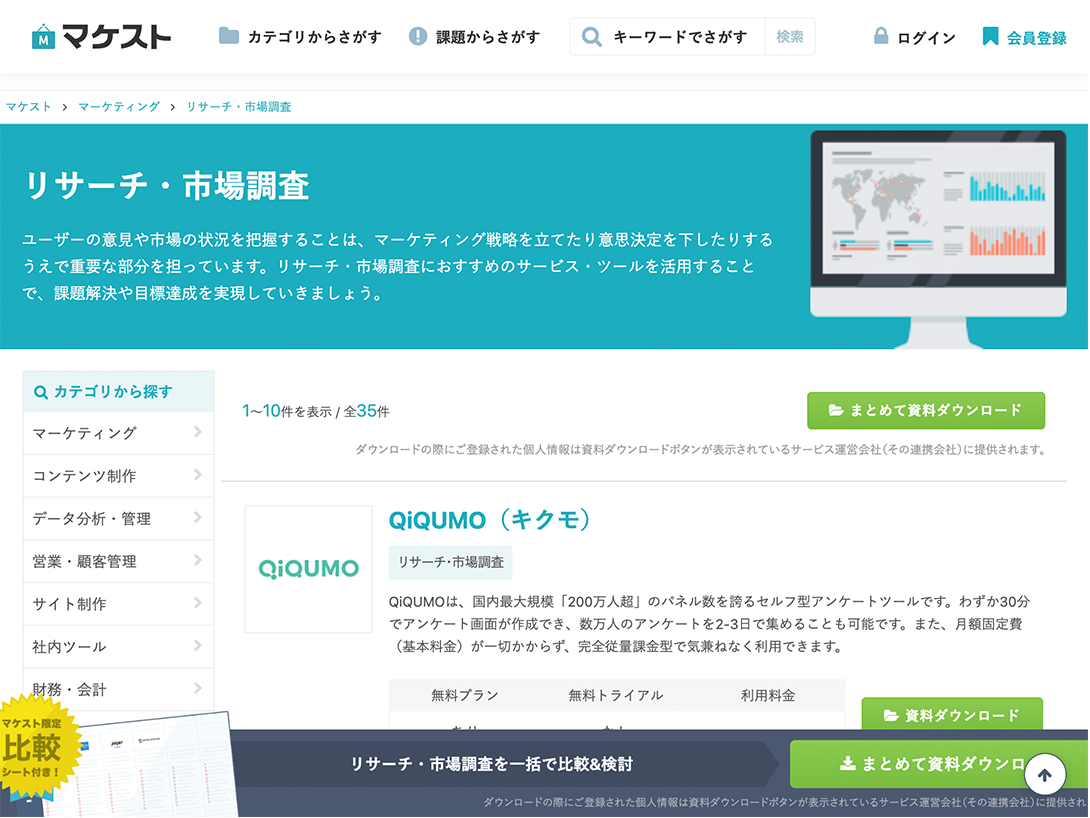The image size is (1090, 818).
Task: Click the search icon in カテゴリから探す header
Action: (x=41, y=392)
